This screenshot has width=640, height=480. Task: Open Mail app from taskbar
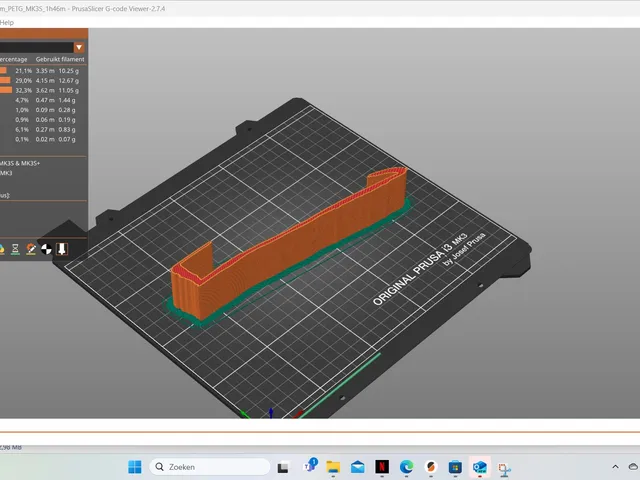pyautogui.click(x=358, y=467)
